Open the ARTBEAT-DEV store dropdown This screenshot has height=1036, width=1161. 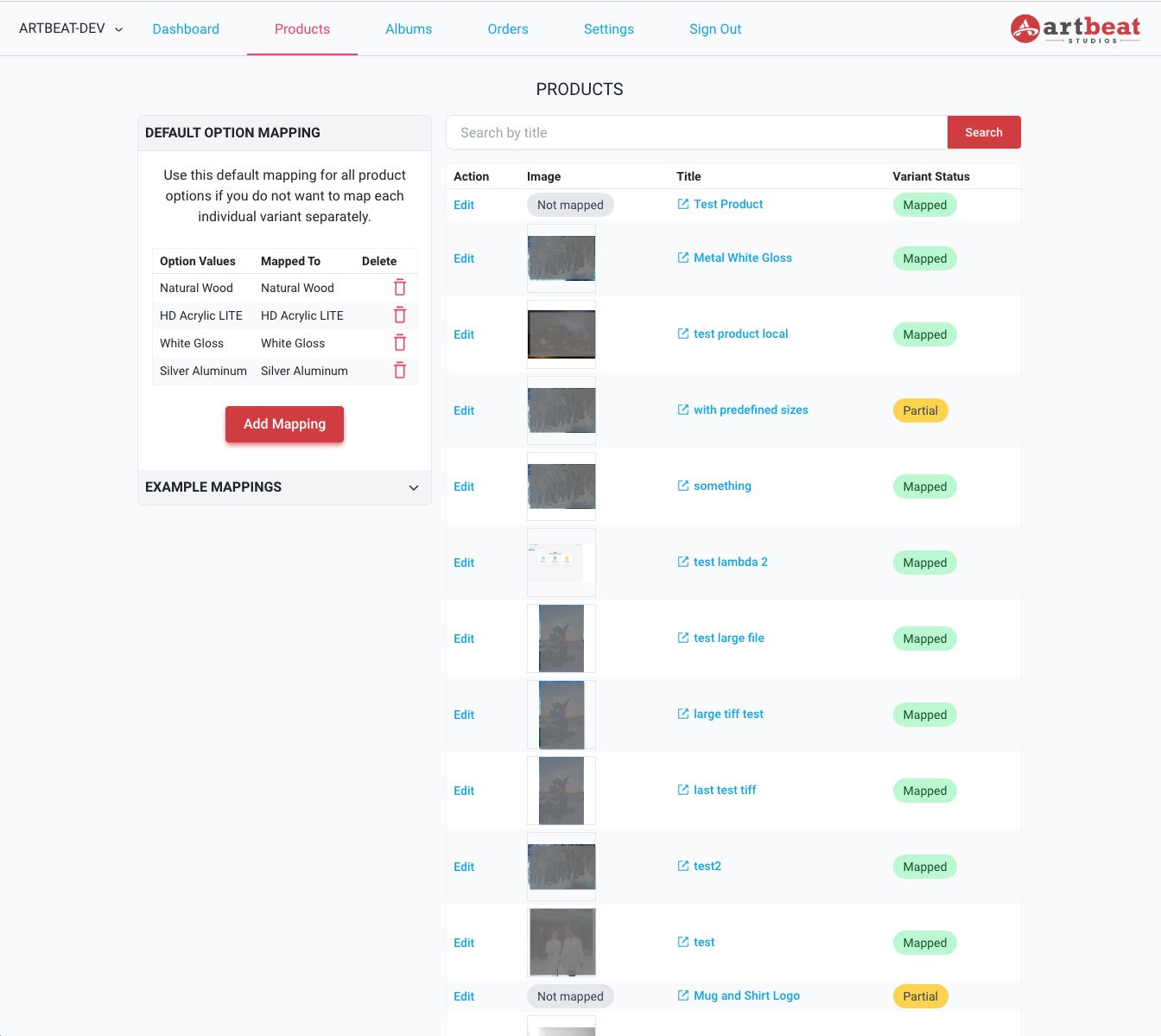point(71,29)
